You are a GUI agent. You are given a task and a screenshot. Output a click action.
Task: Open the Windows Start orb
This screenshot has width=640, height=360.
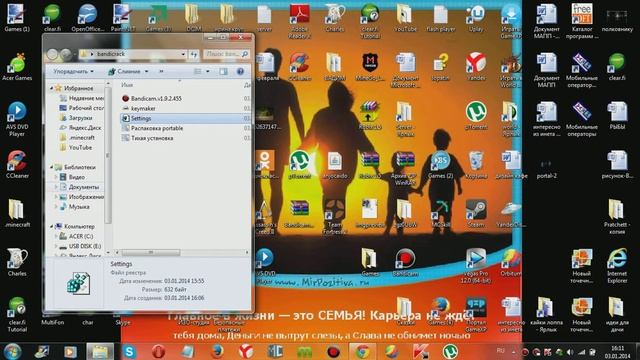click(12, 351)
